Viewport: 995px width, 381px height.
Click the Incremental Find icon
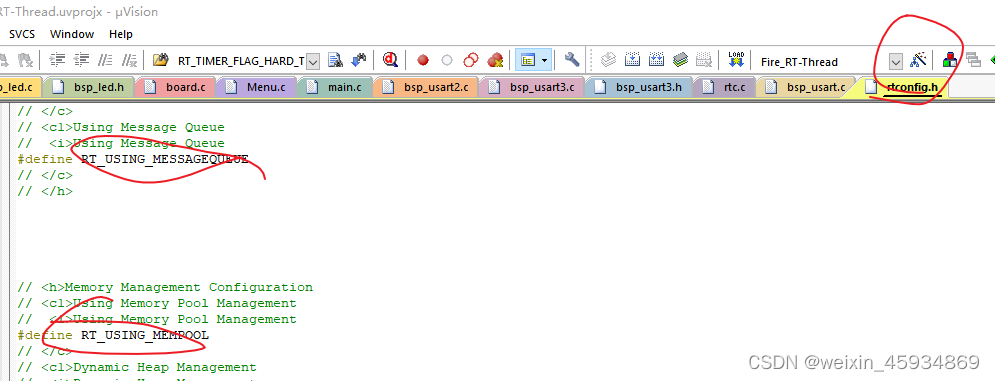point(359,60)
